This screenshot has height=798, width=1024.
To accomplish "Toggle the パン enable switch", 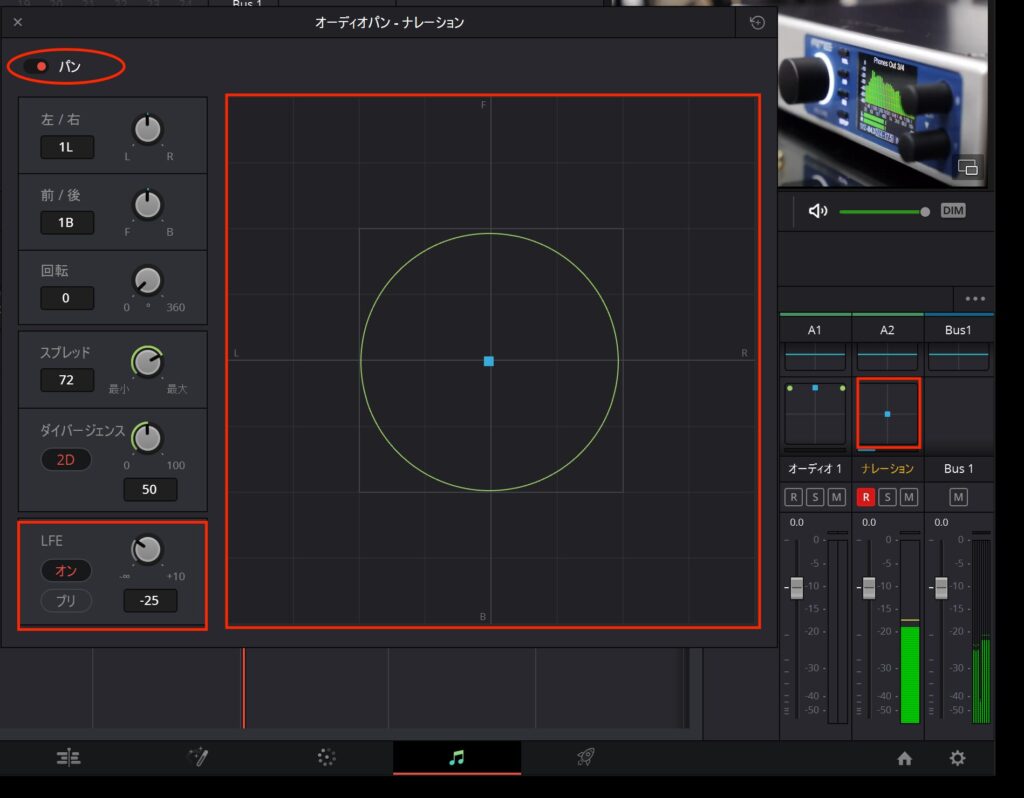I will (41, 67).
